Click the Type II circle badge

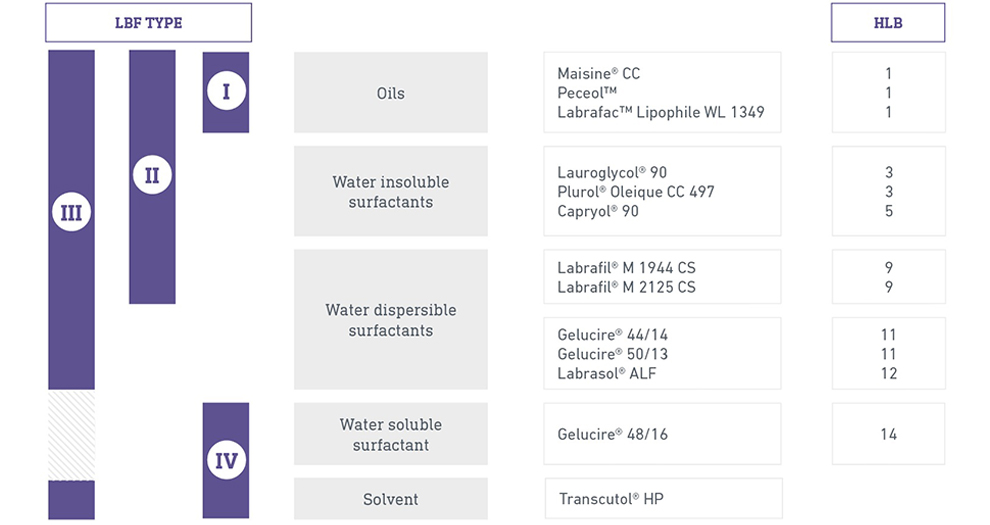tap(152, 176)
